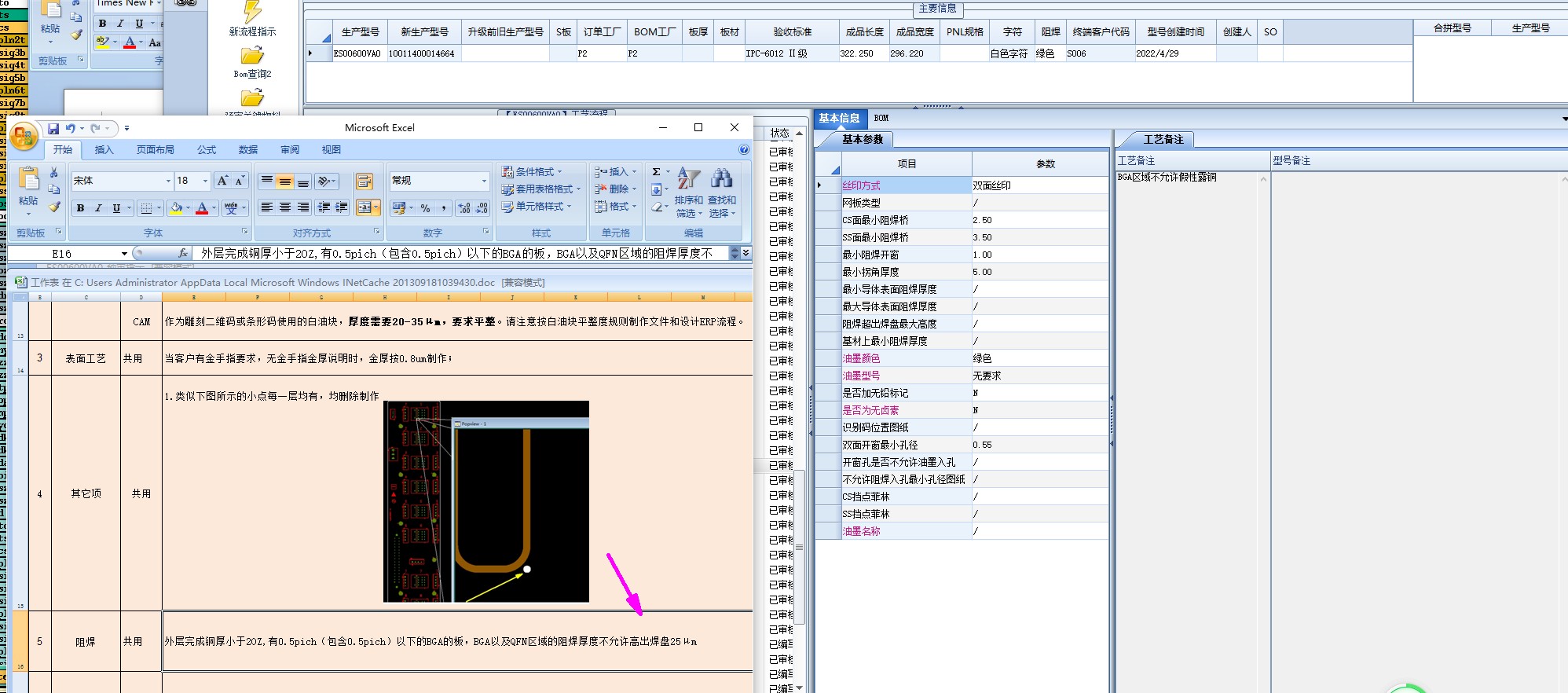
Task: Copy selection in Excel clipboard group
Action: (53, 189)
